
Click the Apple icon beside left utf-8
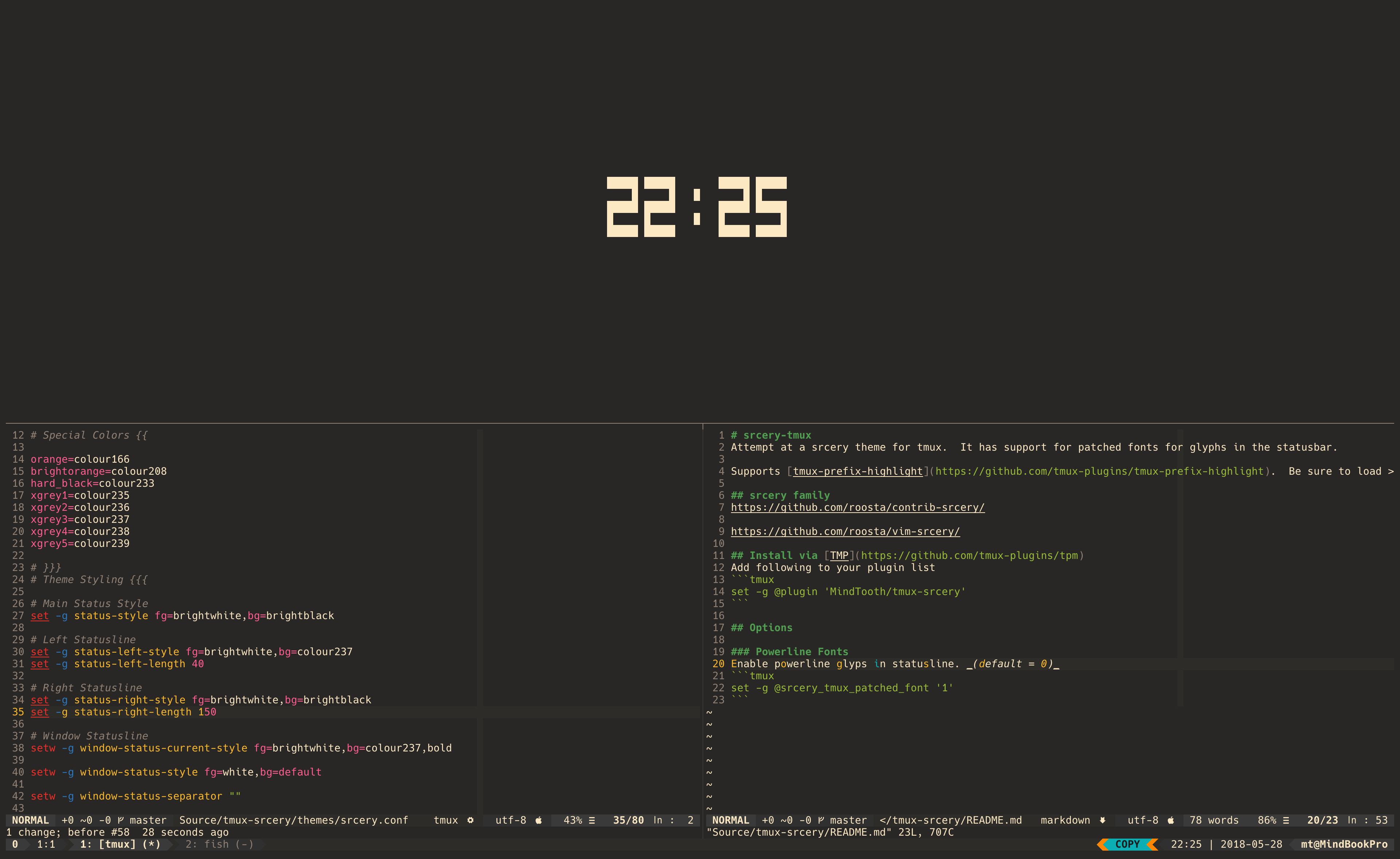click(x=538, y=820)
